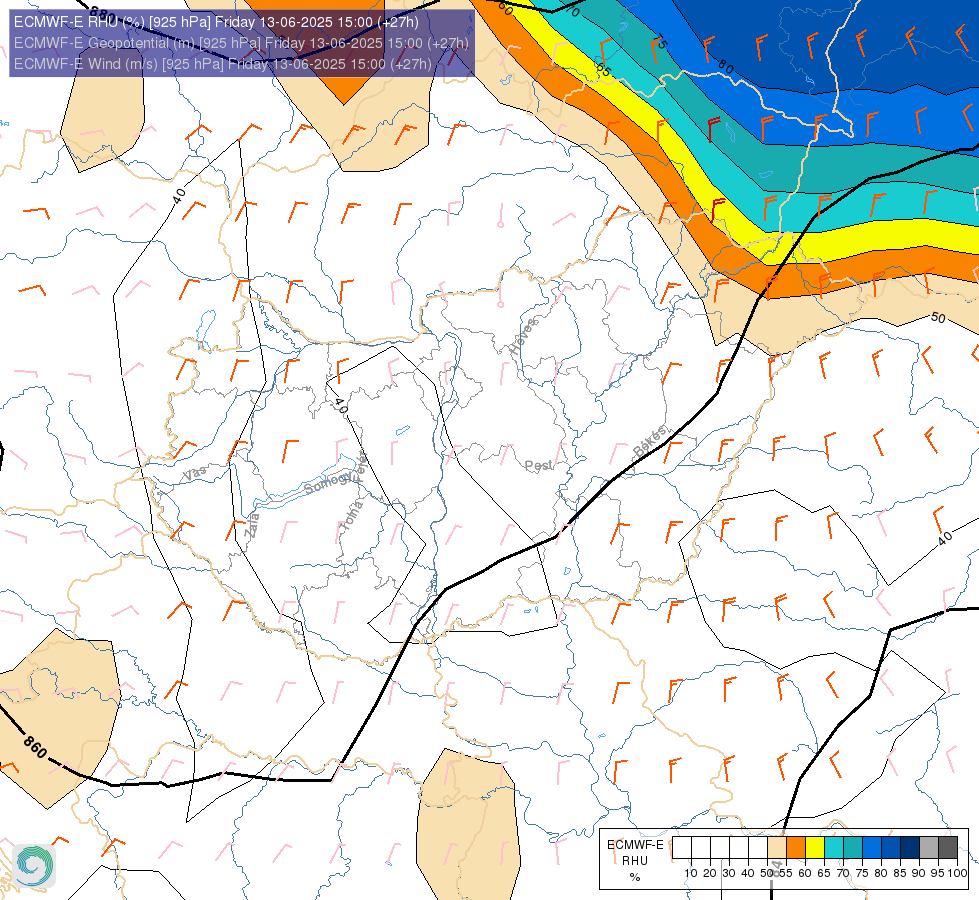Click the Pest county label
The height and width of the screenshot is (900, 979).
point(538,465)
